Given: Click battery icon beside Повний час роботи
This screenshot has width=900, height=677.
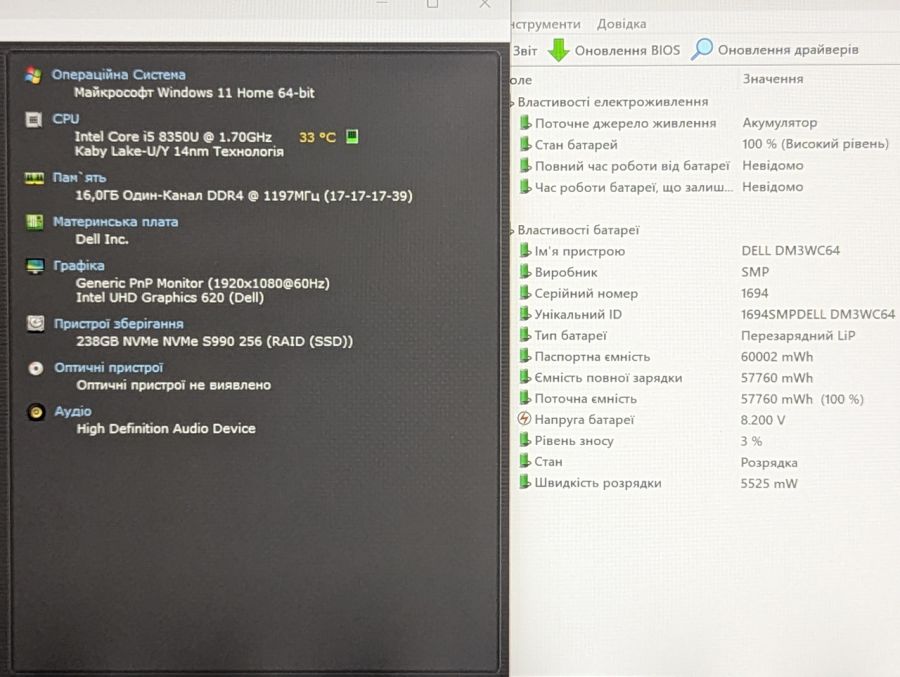Looking at the screenshot, I should click(525, 165).
